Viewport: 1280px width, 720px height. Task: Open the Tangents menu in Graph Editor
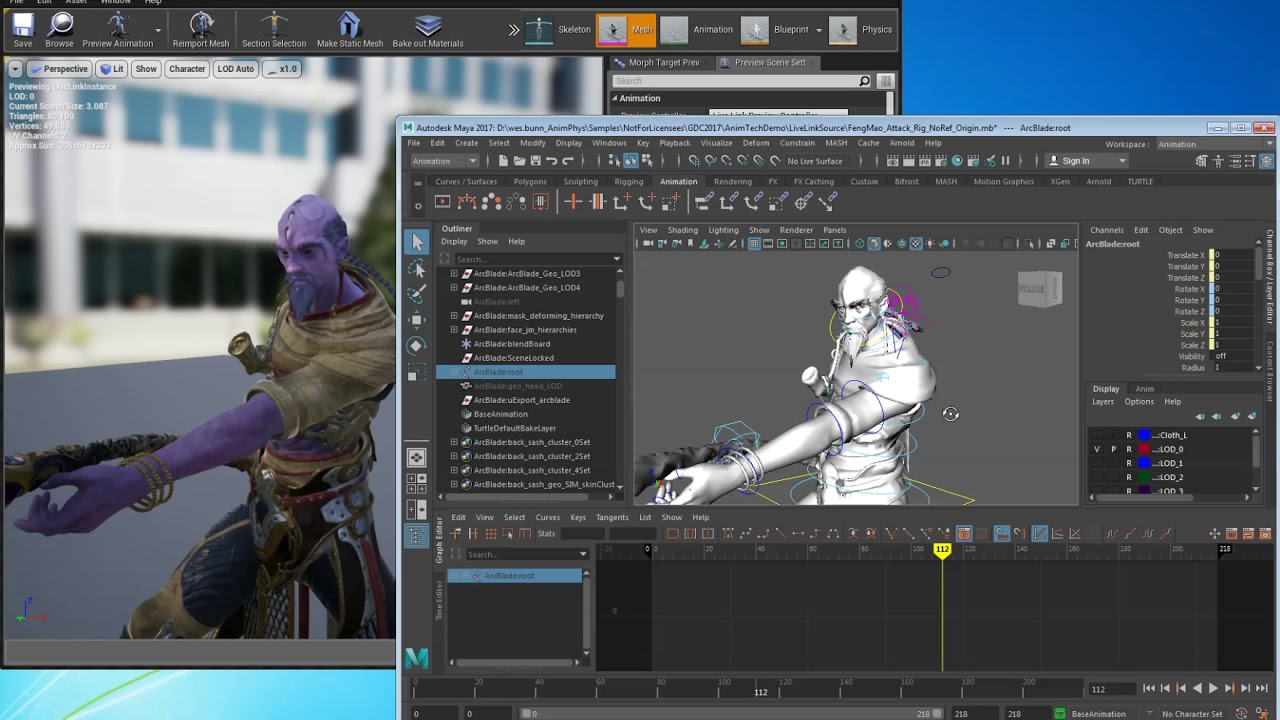612,517
